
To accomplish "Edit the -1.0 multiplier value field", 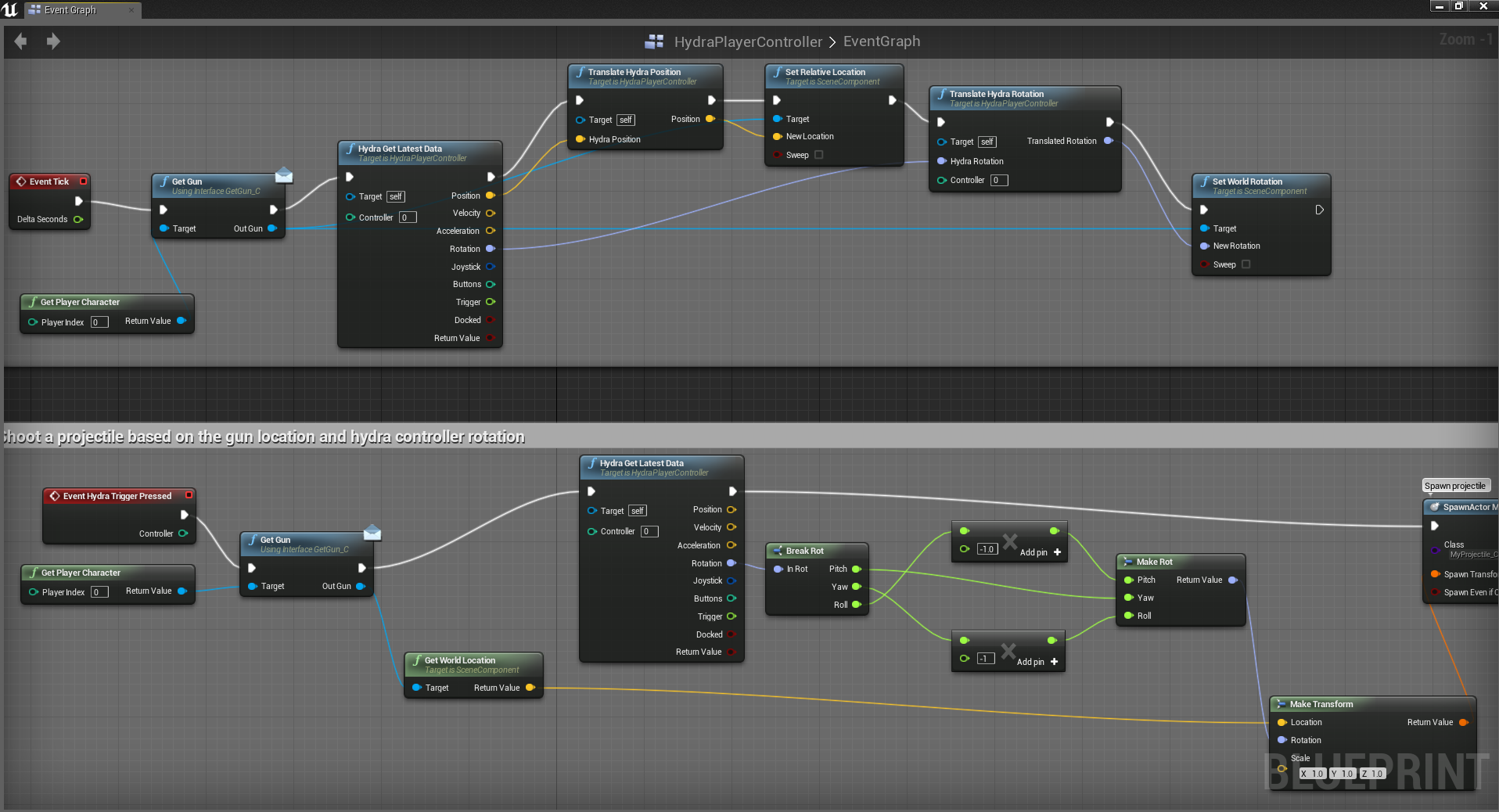I will click(987, 549).
